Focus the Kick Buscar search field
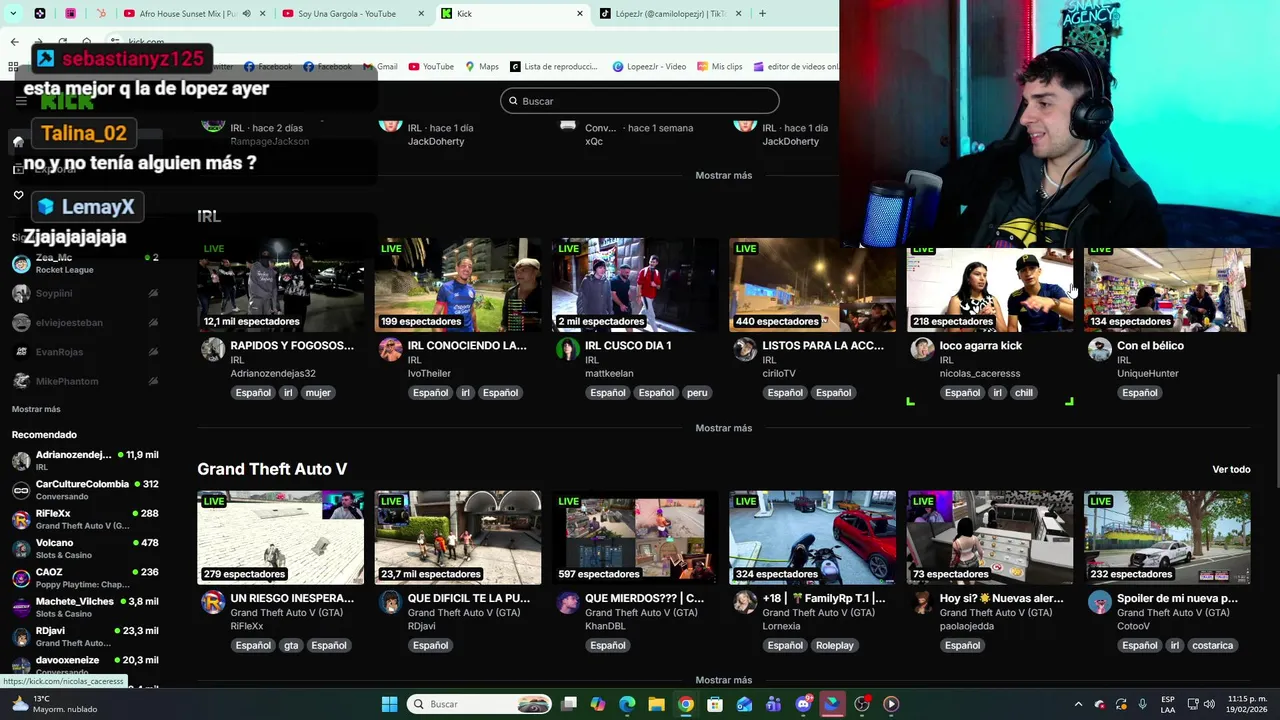Screen dimensions: 1280x720 (x=640, y=101)
